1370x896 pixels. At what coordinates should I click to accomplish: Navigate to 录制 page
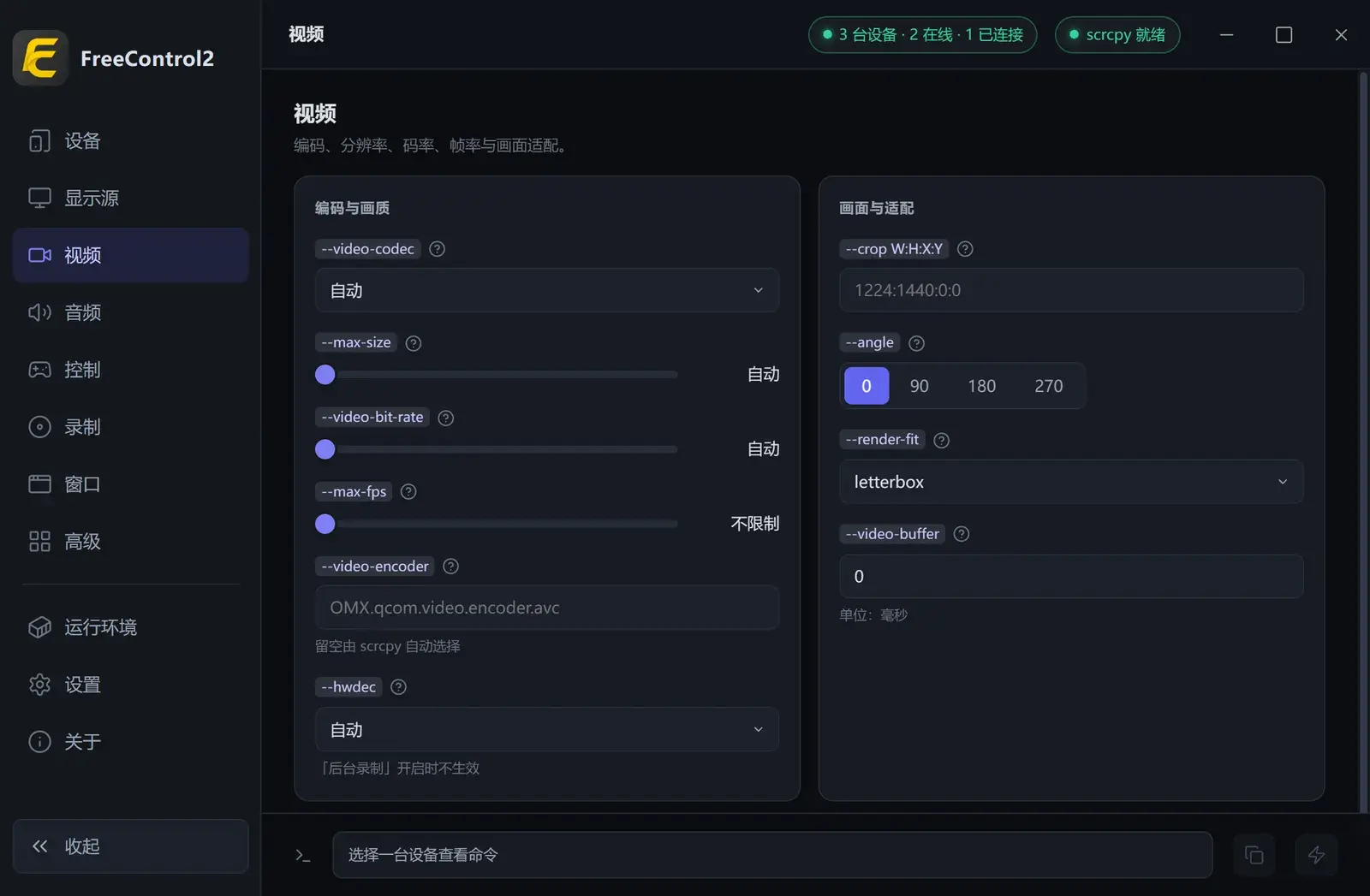tap(131, 427)
